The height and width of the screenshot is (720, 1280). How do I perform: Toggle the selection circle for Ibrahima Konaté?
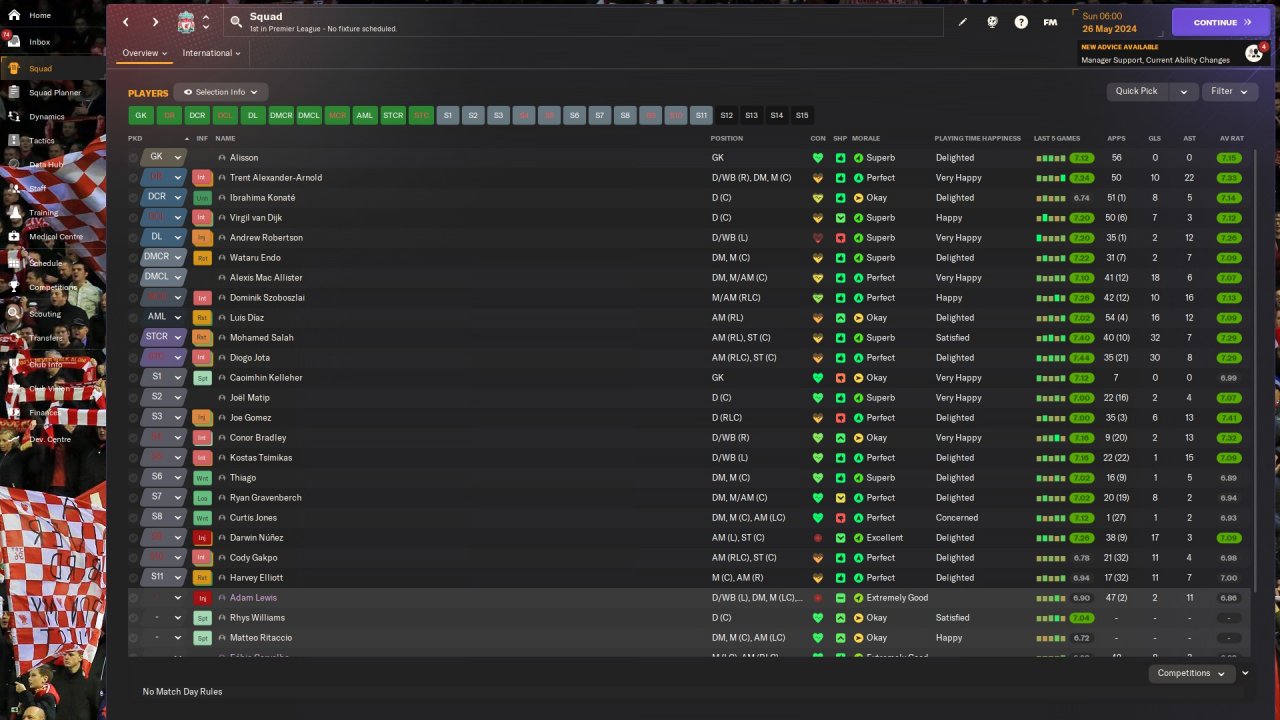pos(133,198)
